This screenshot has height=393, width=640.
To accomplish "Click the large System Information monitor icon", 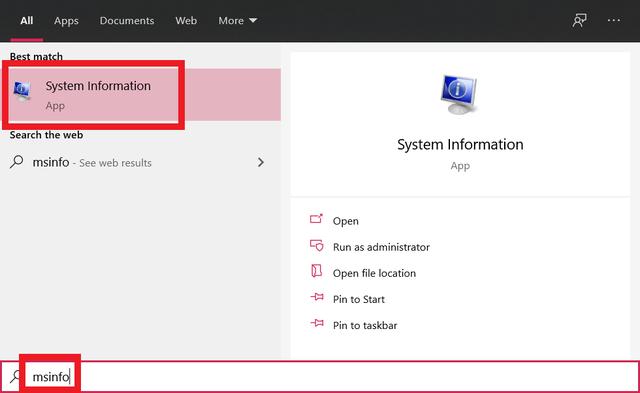I will [459, 94].
